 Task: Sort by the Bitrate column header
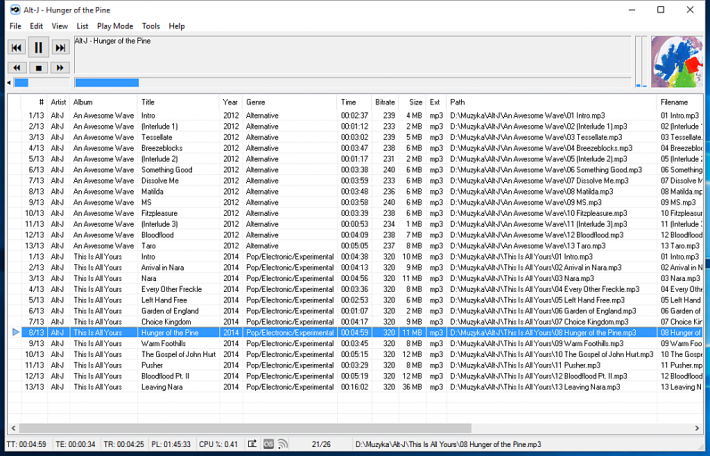385,102
